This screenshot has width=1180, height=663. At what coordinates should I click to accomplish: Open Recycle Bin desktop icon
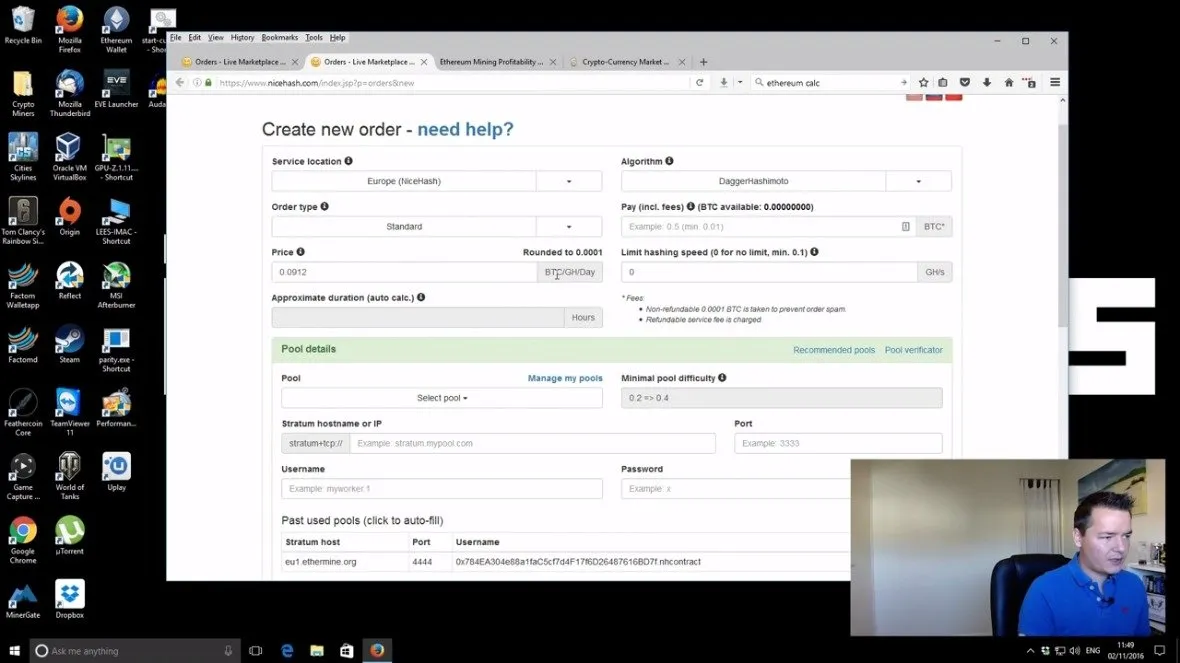23,25
